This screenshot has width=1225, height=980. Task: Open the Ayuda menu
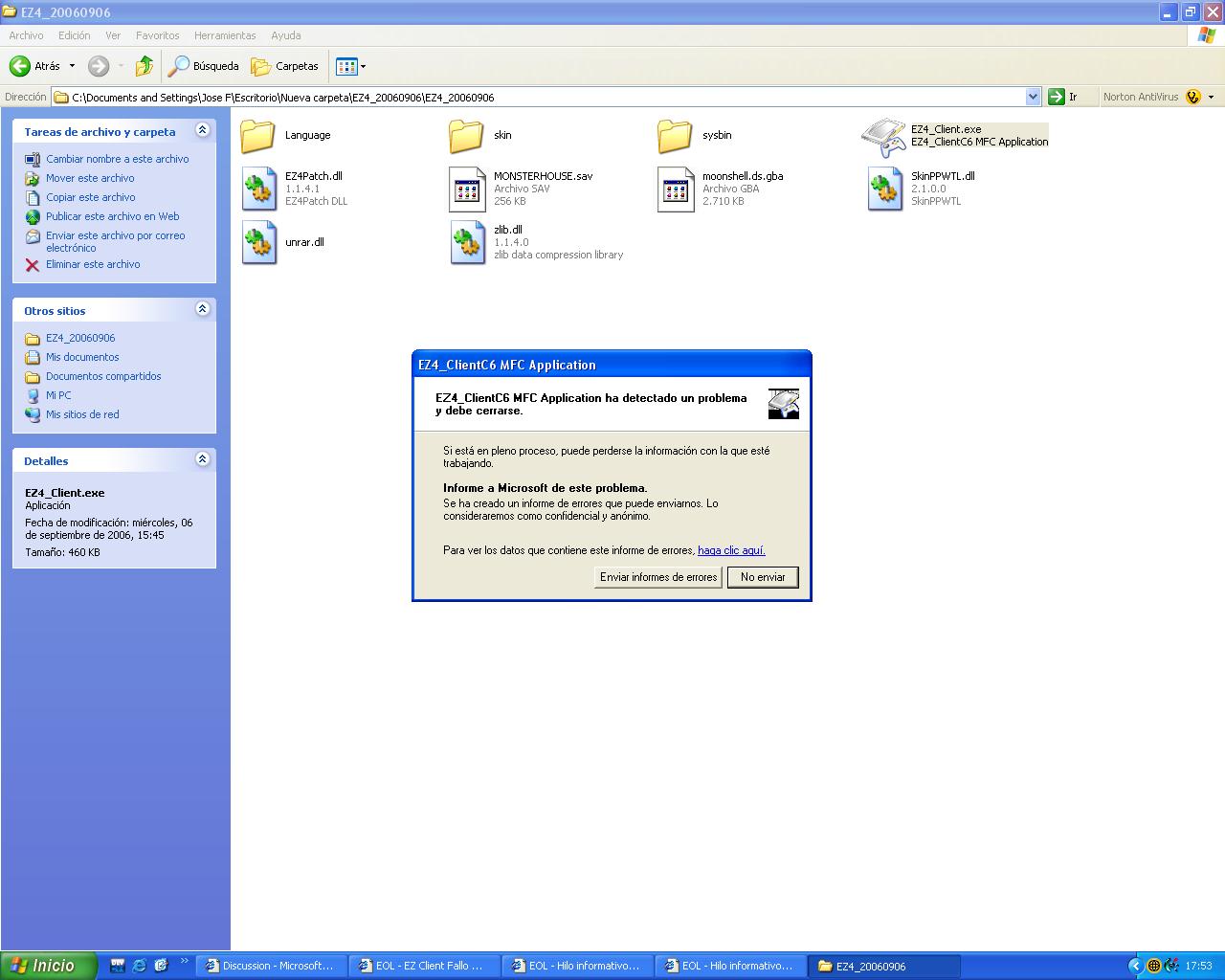[x=286, y=35]
